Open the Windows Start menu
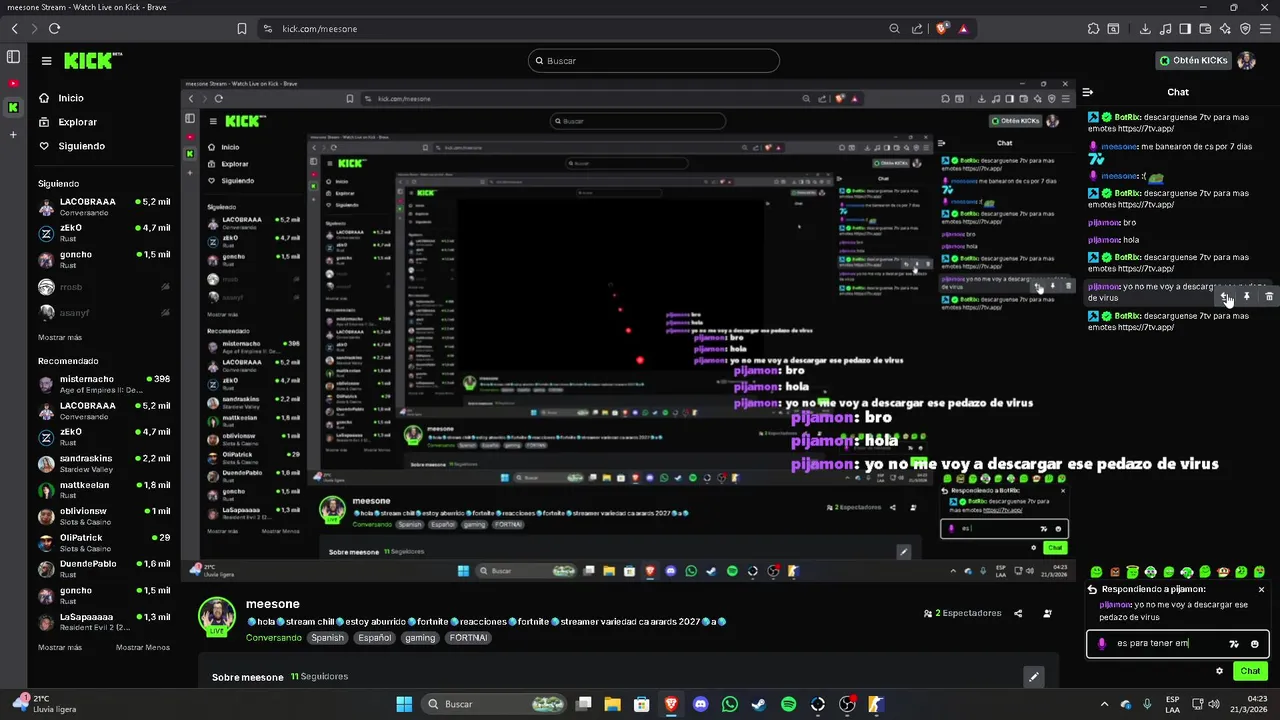Viewport: 1280px width, 720px height. coord(404,704)
